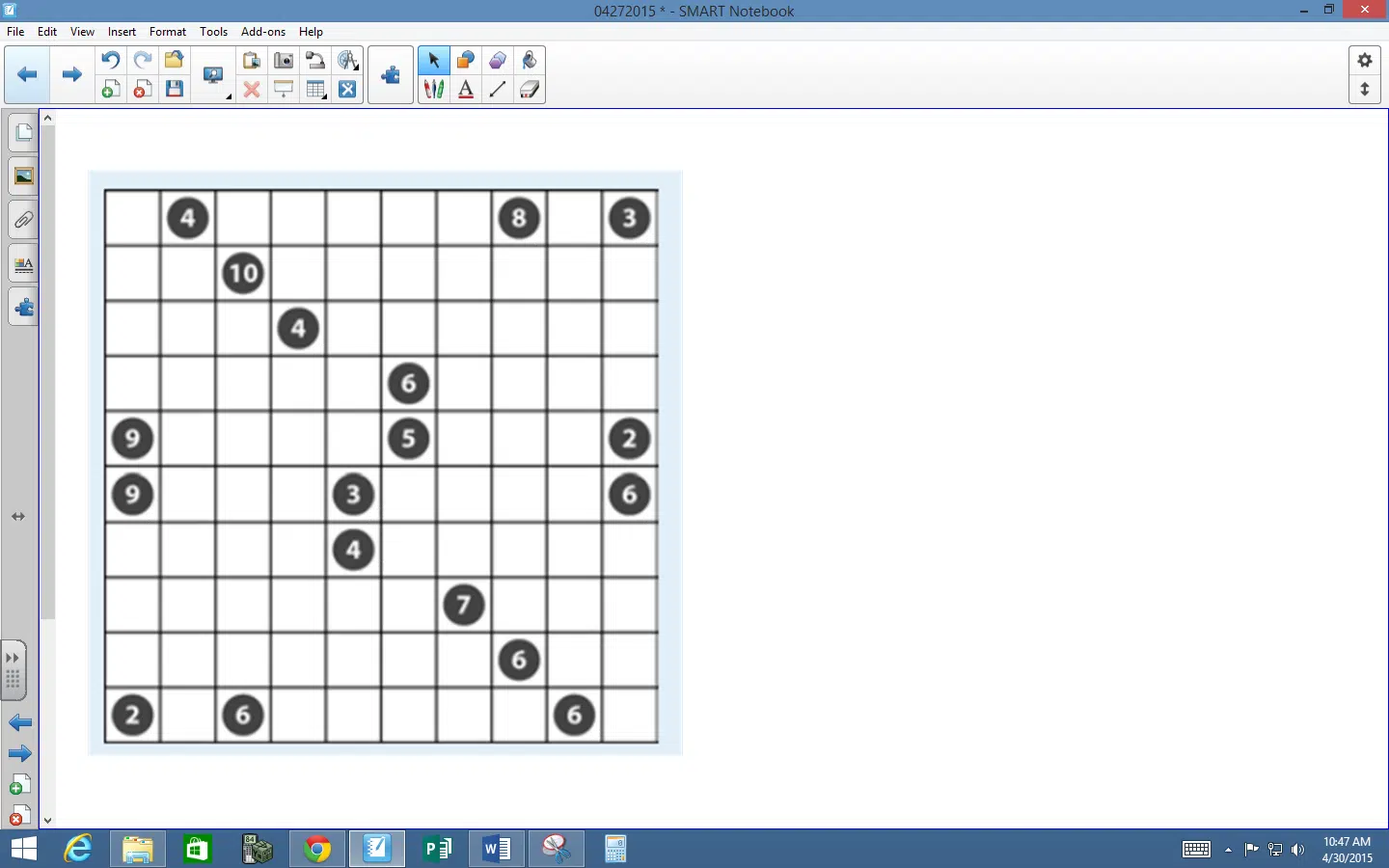Viewport: 1389px width, 868px height.
Task: Click the floating toolbar grip handle
Action: tap(13, 680)
